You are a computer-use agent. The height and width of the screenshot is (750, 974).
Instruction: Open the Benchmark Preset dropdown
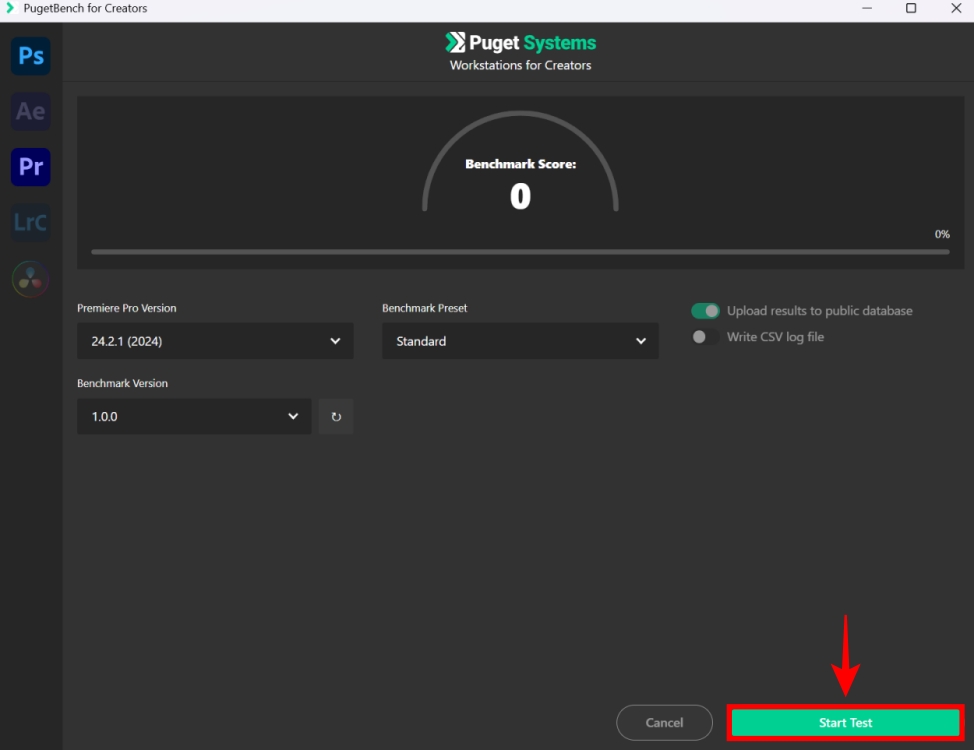pyautogui.click(x=520, y=341)
